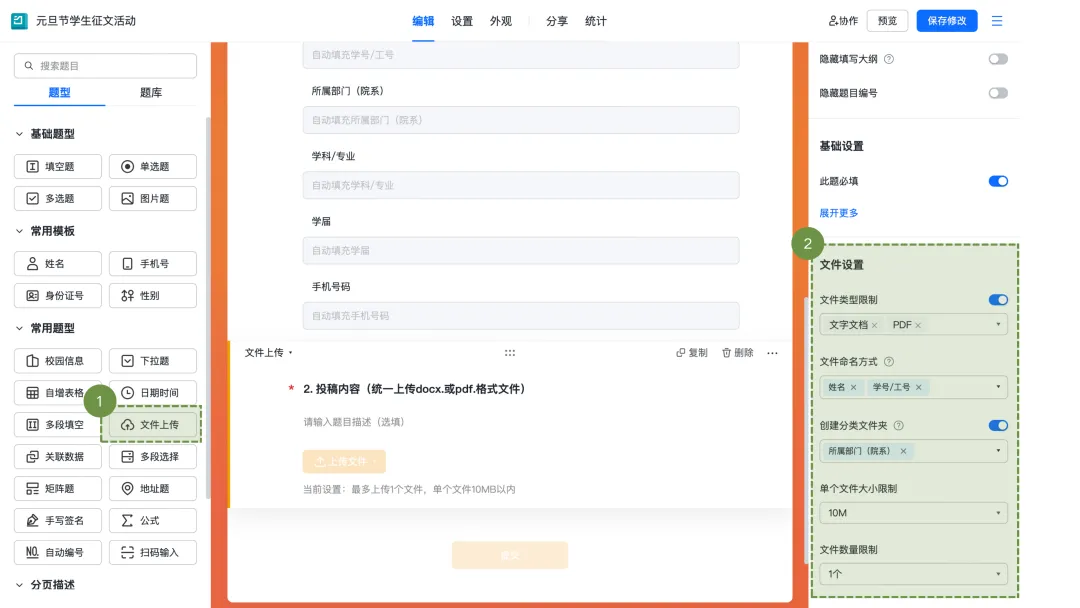
Task: Collapse the 常用题型 section
Action: coord(19,328)
